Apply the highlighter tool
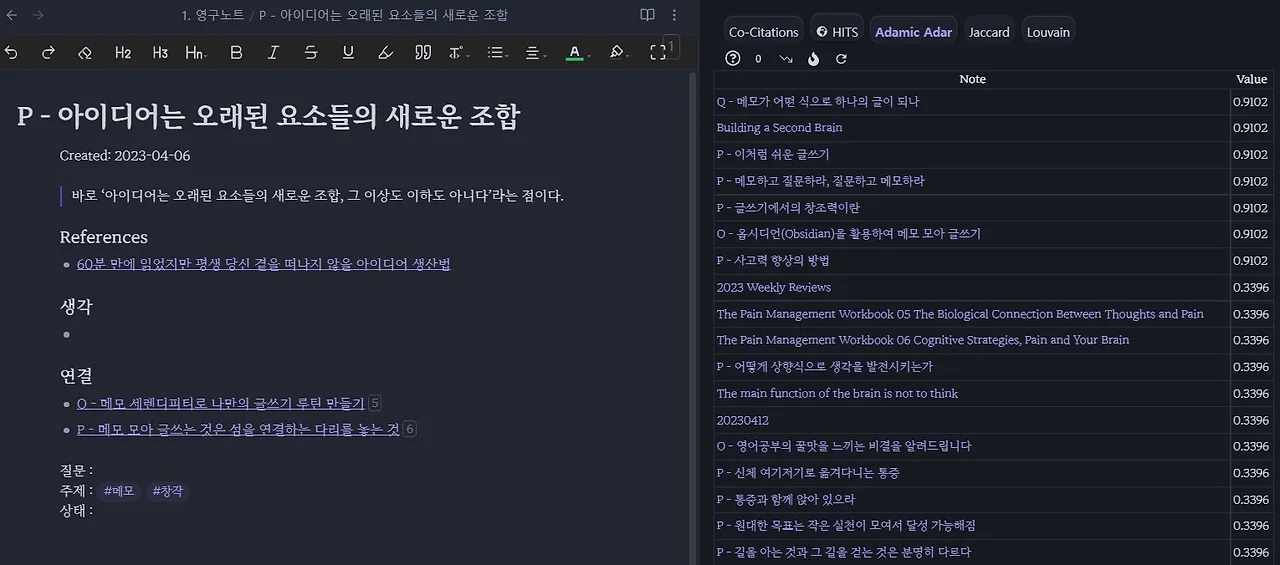The height and width of the screenshot is (565, 1280). coord(385,52)
